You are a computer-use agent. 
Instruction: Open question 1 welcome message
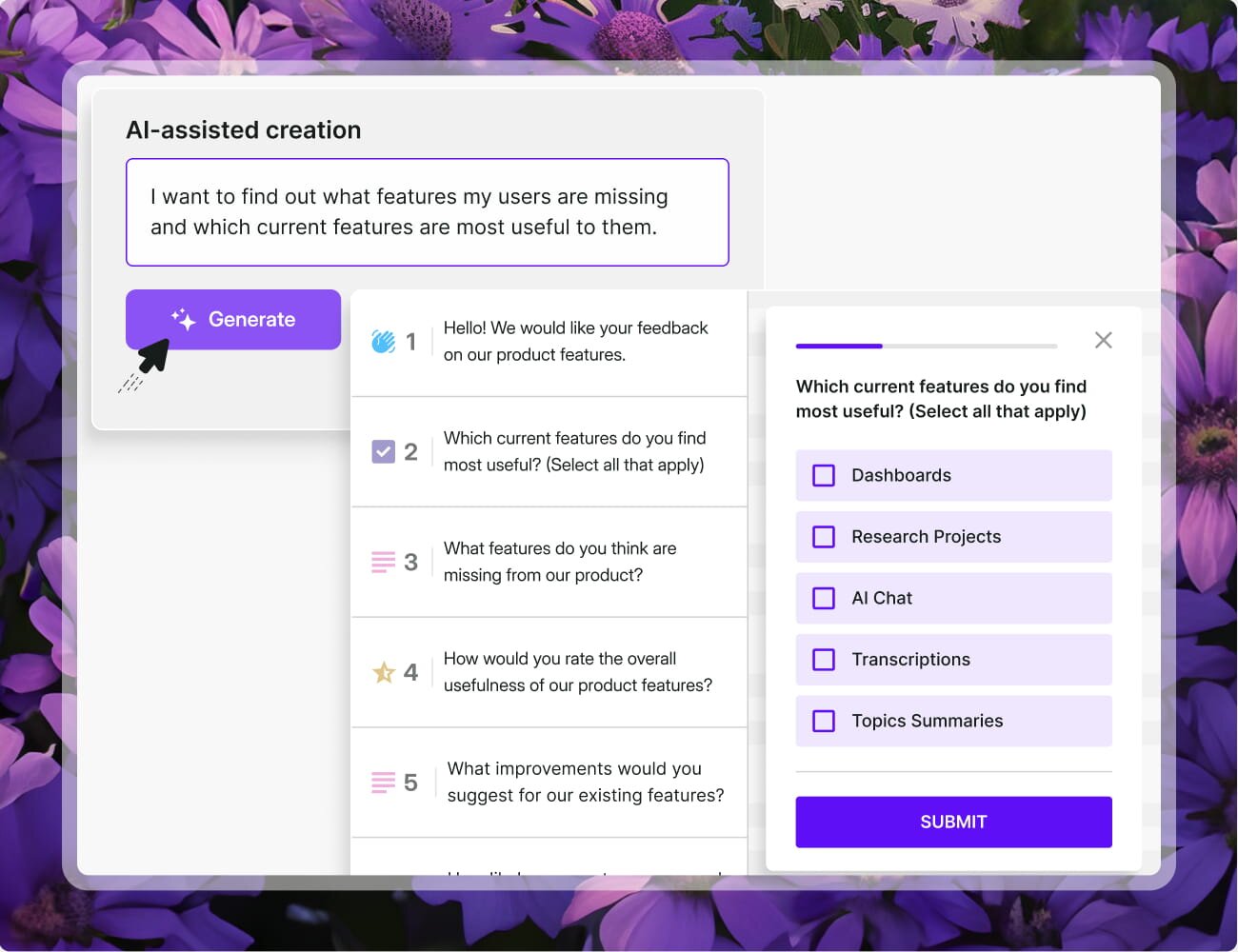pos(576,341)
